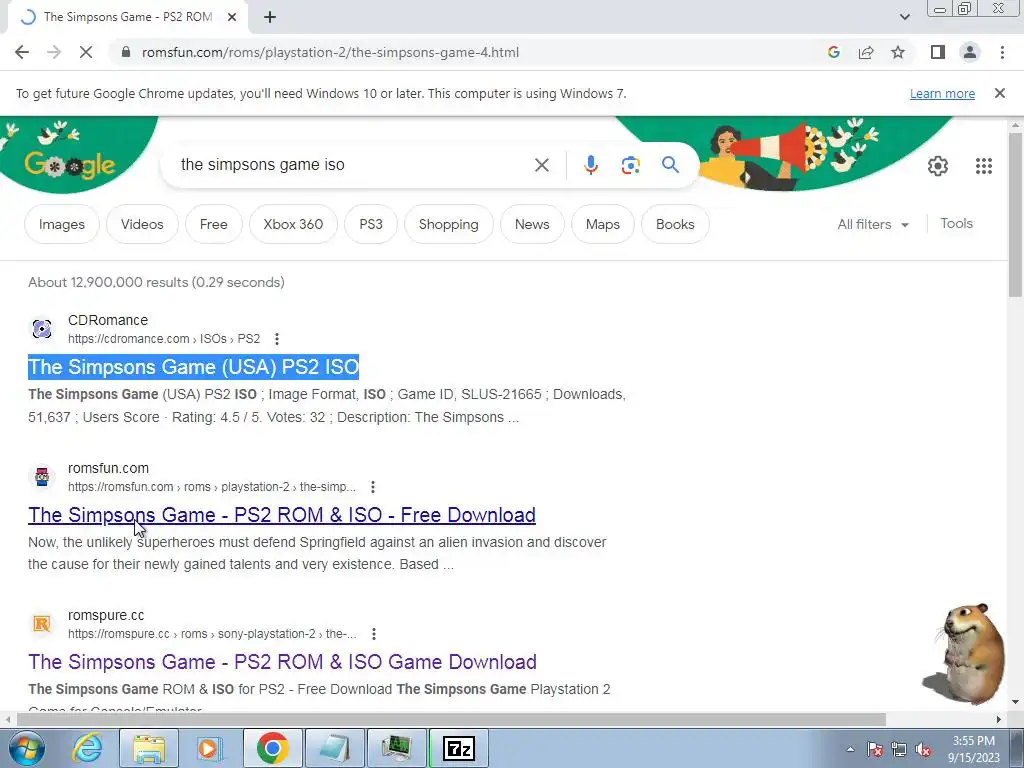The height and width of the screenshot is (768, 1024).
Task: Open the search Tools button
Action: click(x=956, y=223)
